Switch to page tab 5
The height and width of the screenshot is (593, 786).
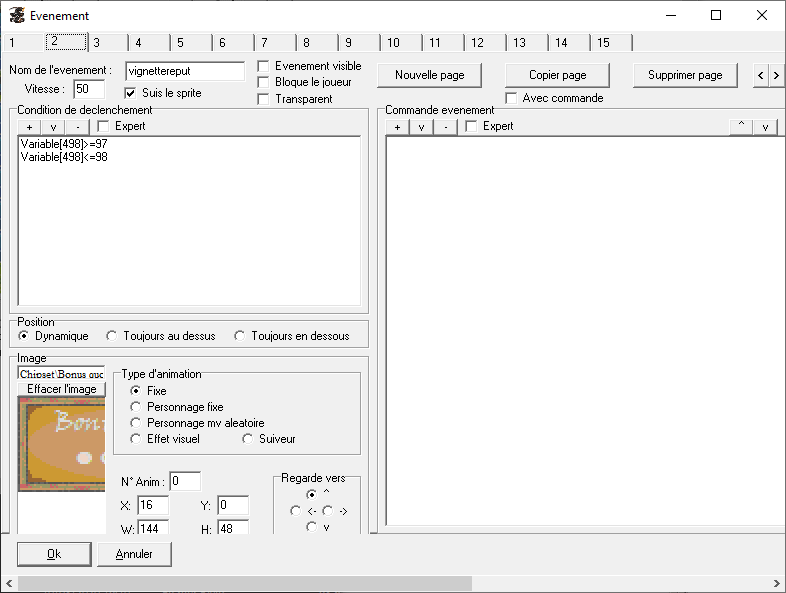point(181,43)
